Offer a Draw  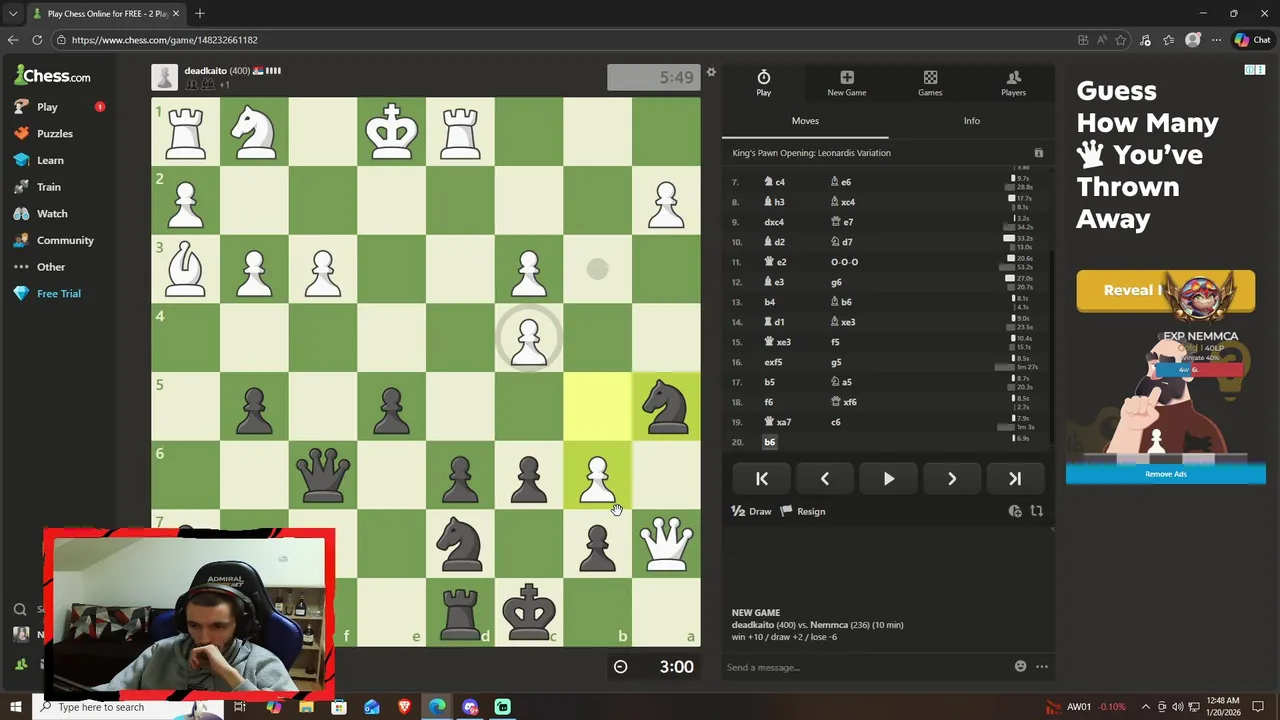click(x=752, y=511)
